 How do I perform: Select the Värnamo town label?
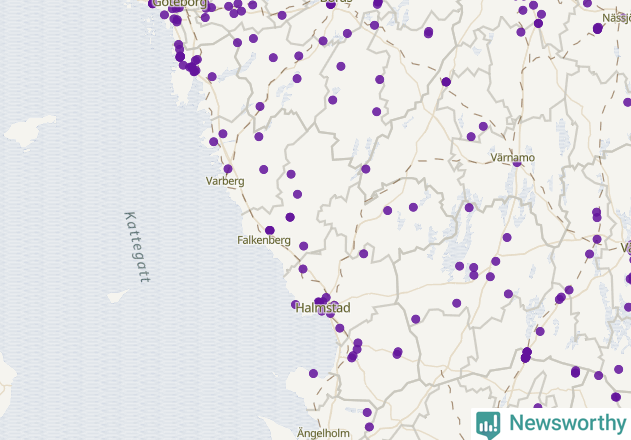coord(513,157)
